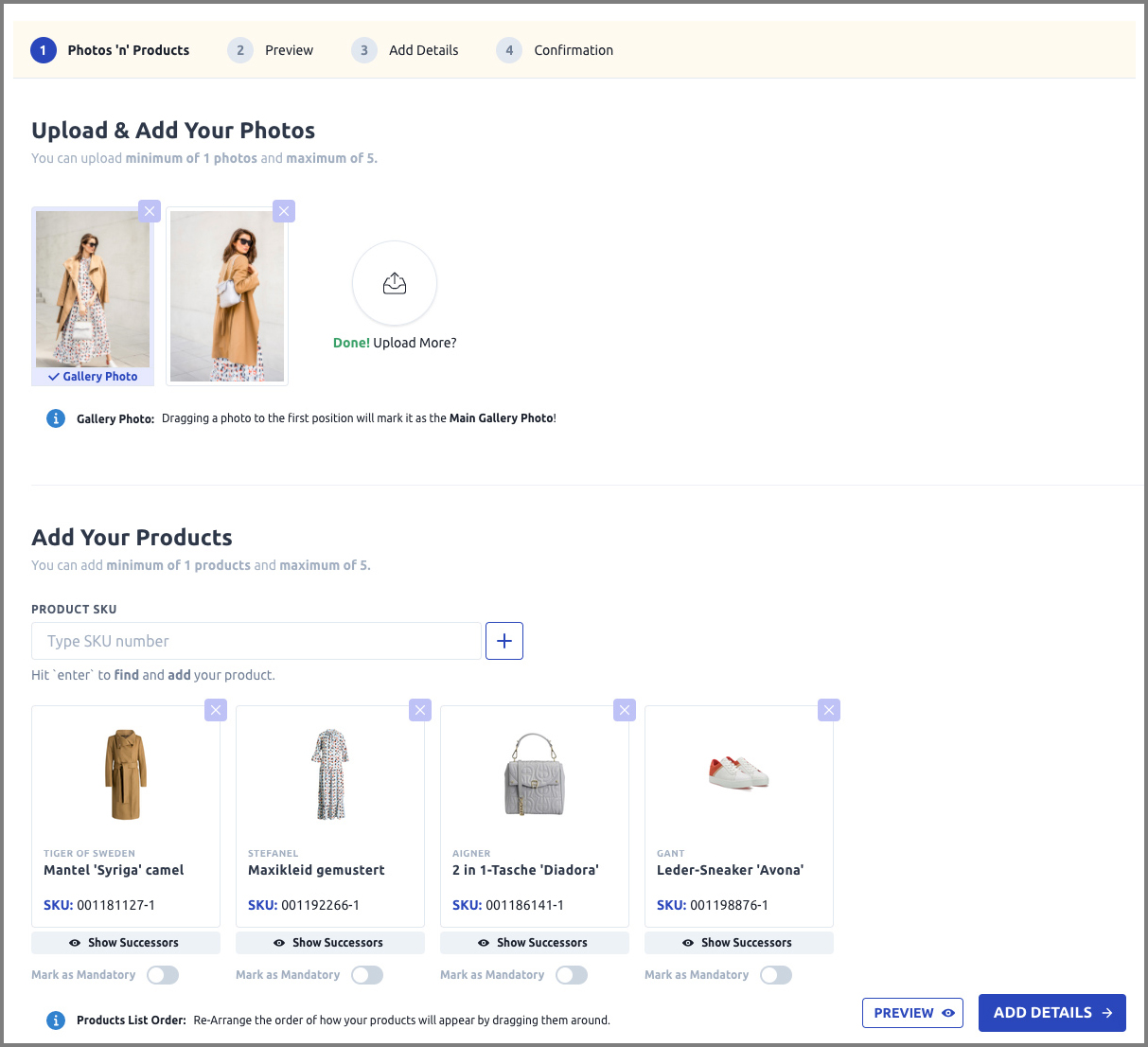This screenshot has height=1047, width=1148.
Task: Show Successors for 2 in 1-Tasche 'Diadora'
Action: tap(535, 943)
